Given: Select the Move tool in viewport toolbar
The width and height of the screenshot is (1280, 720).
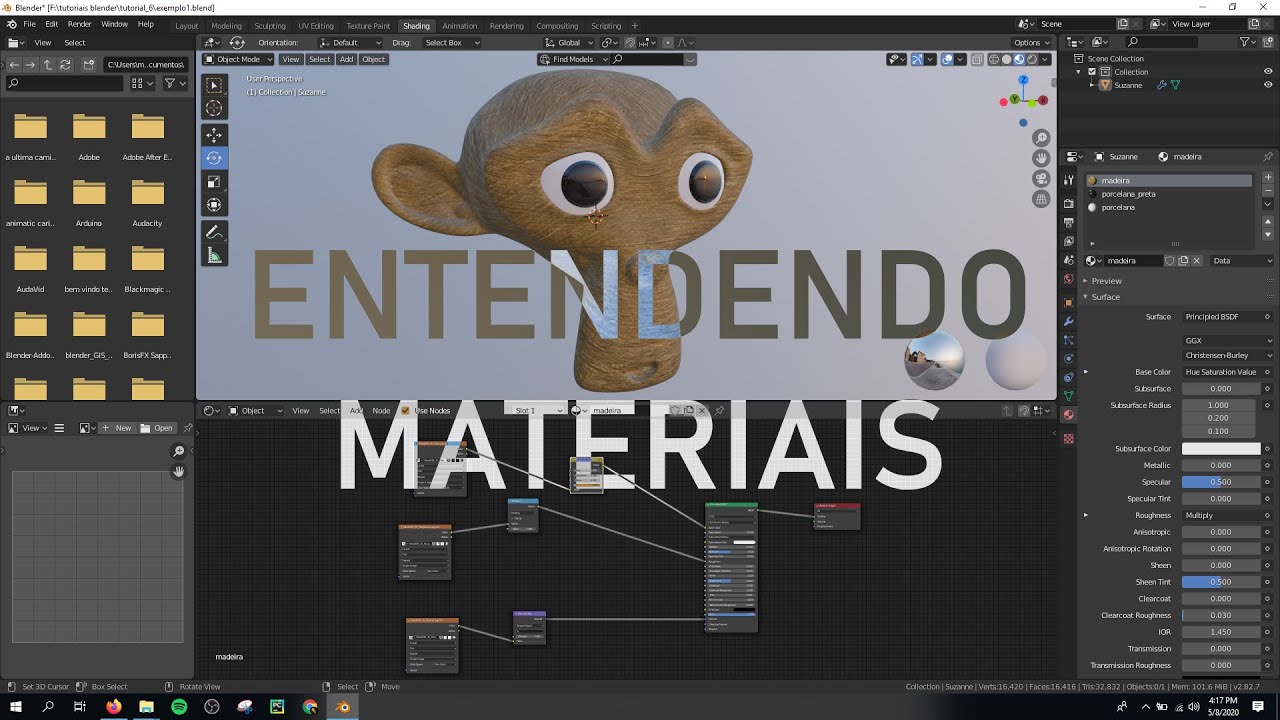Looking at the screenshot, I should (214, 135).
